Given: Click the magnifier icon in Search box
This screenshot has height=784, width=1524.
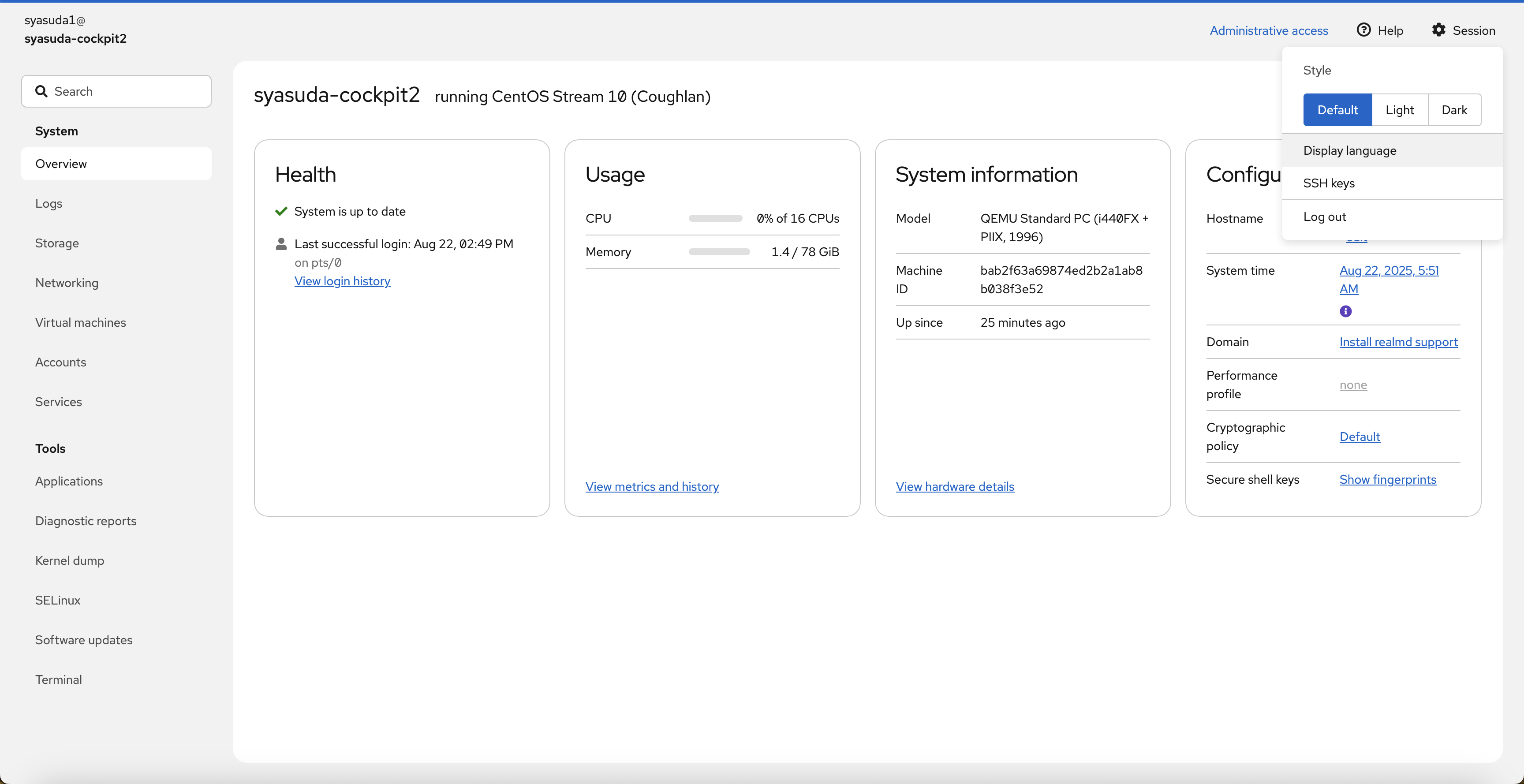Looking at the screenshot, I should [41, 91].
